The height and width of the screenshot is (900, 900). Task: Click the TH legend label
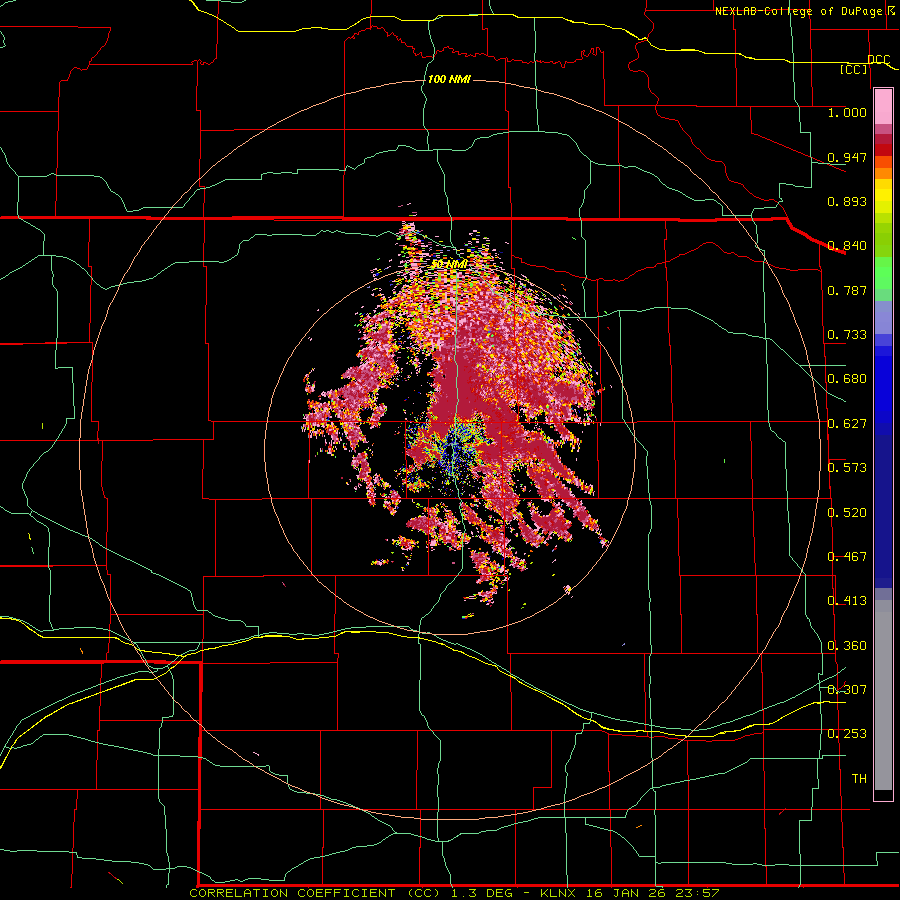point(859,778)
